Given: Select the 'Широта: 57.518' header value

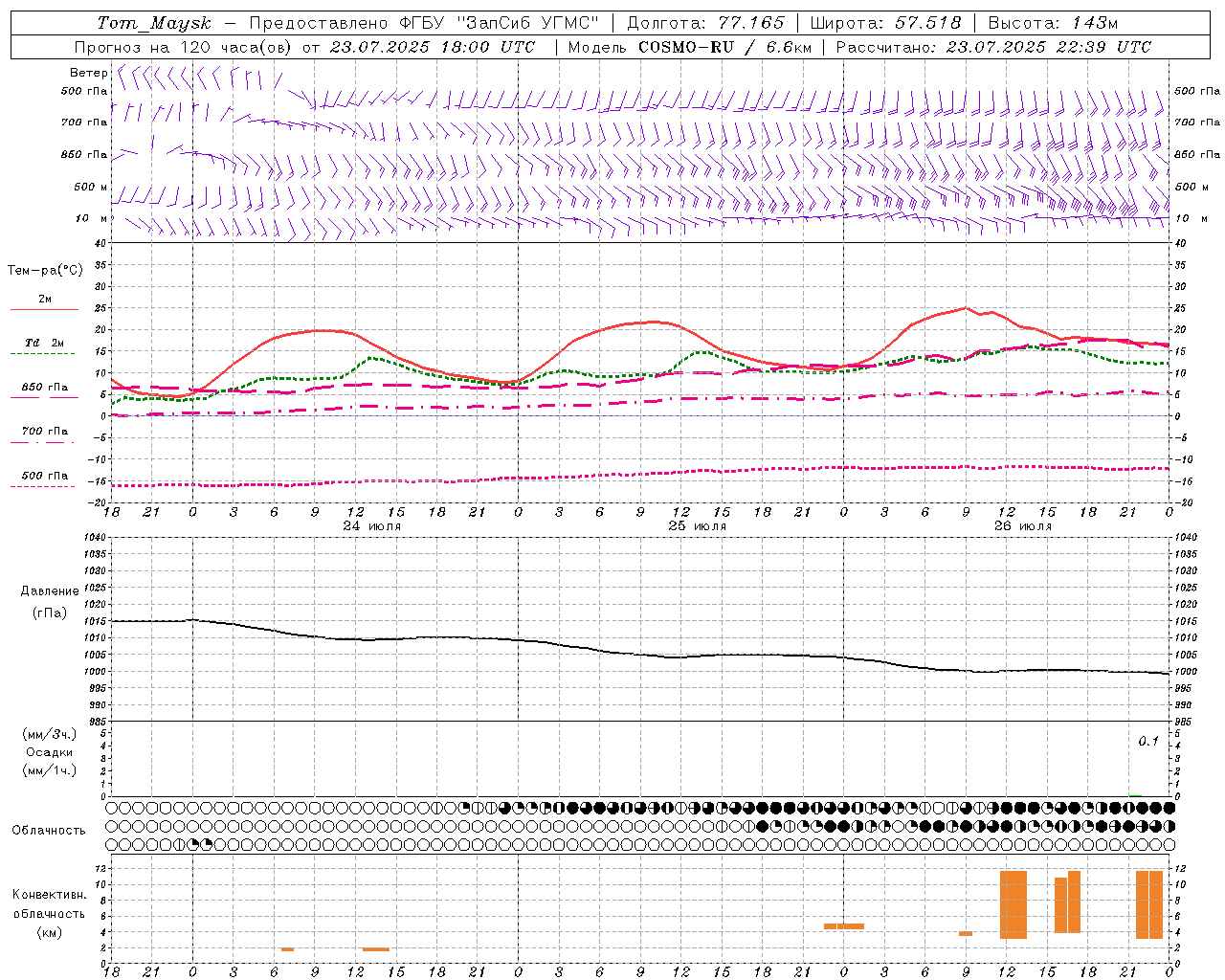Looking at the screenshot, I should pos(885,23).
